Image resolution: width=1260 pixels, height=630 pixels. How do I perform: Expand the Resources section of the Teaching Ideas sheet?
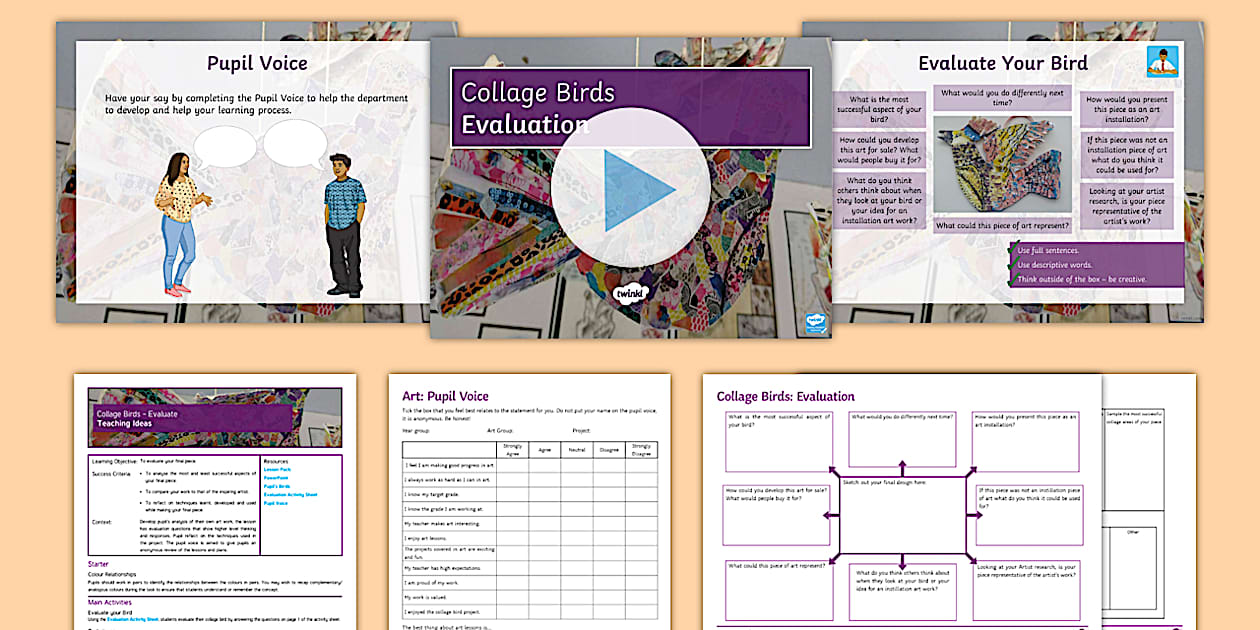click(277, 461)
